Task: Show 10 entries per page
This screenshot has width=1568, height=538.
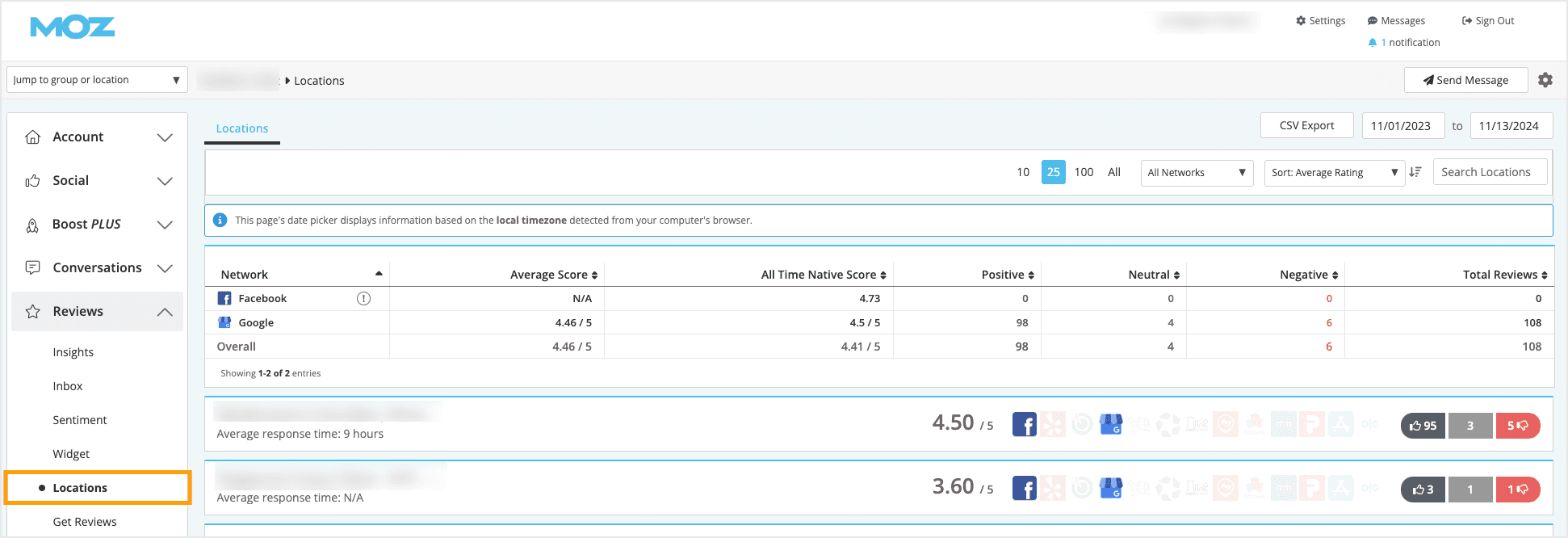Action: 1023,172
